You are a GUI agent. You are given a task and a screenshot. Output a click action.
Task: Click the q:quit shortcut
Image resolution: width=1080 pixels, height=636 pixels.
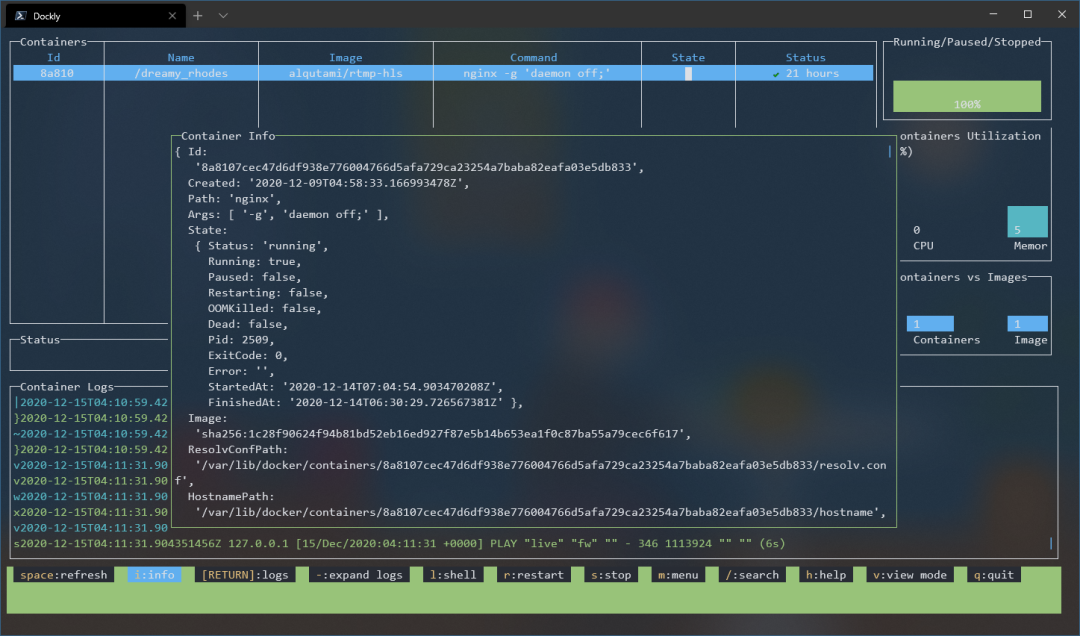(x=994, y=575)
